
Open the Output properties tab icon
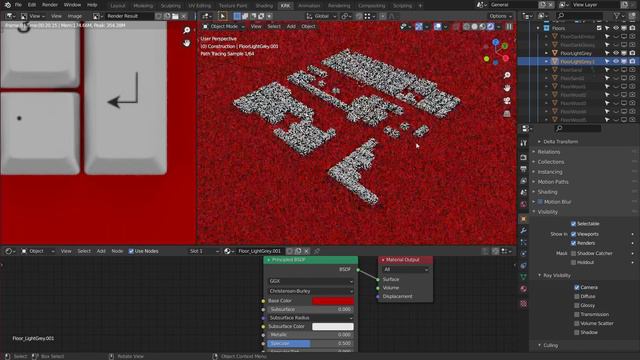[524, 169]
